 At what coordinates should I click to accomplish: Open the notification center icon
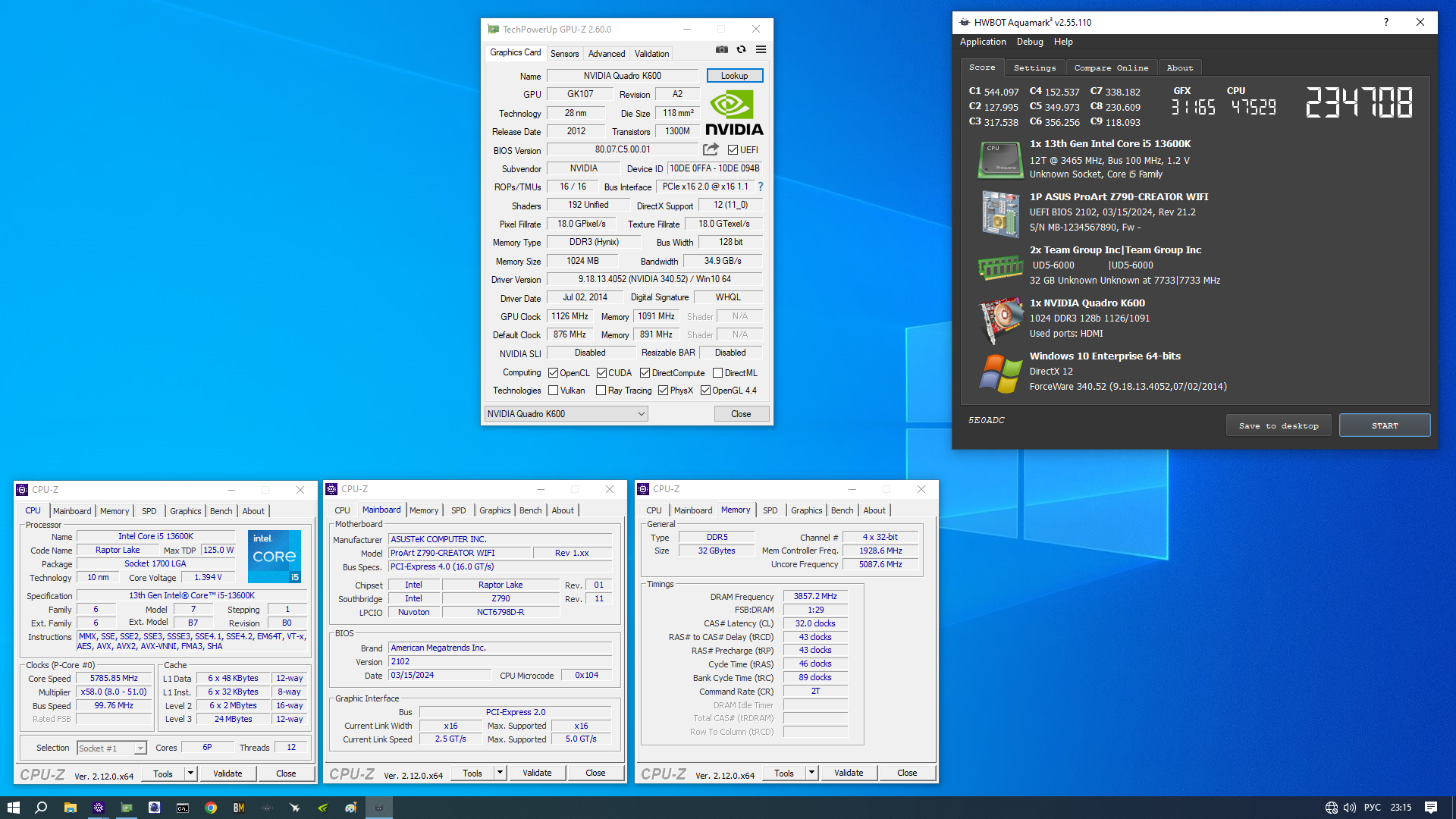pyautogui.click(x=1431, y=808)
